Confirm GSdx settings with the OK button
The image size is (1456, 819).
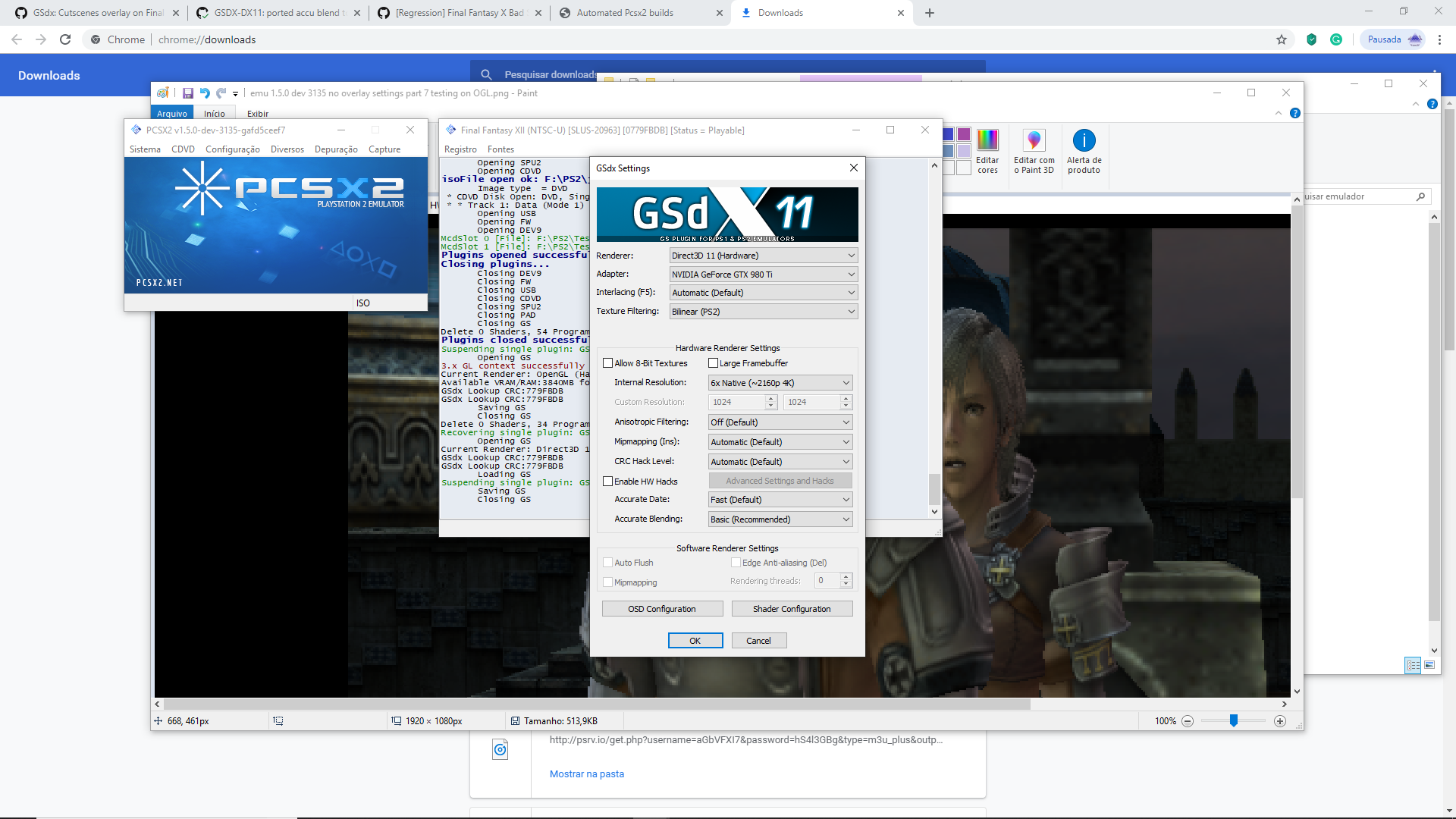695,640
